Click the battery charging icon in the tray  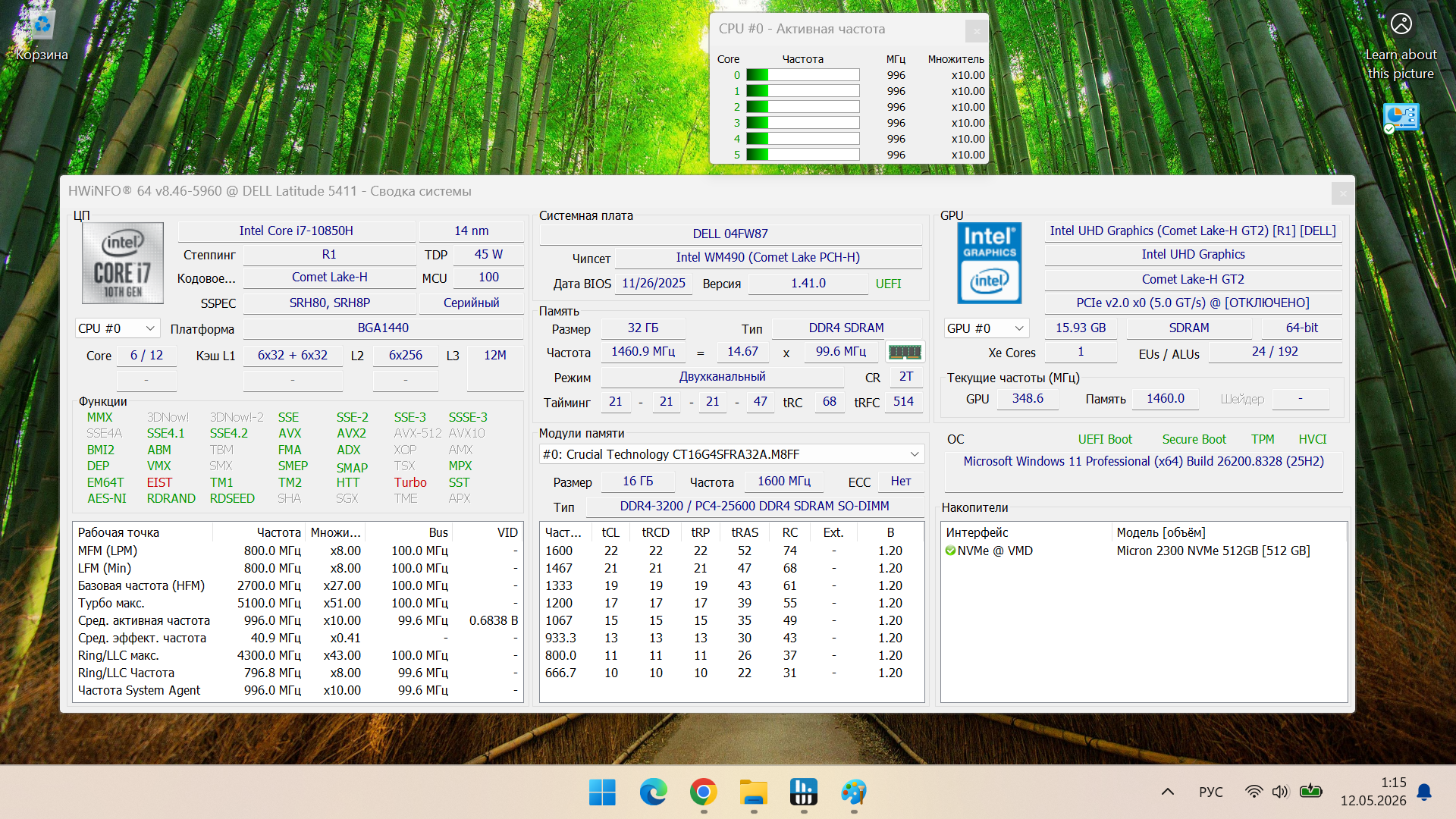[x=1310, y=792]
